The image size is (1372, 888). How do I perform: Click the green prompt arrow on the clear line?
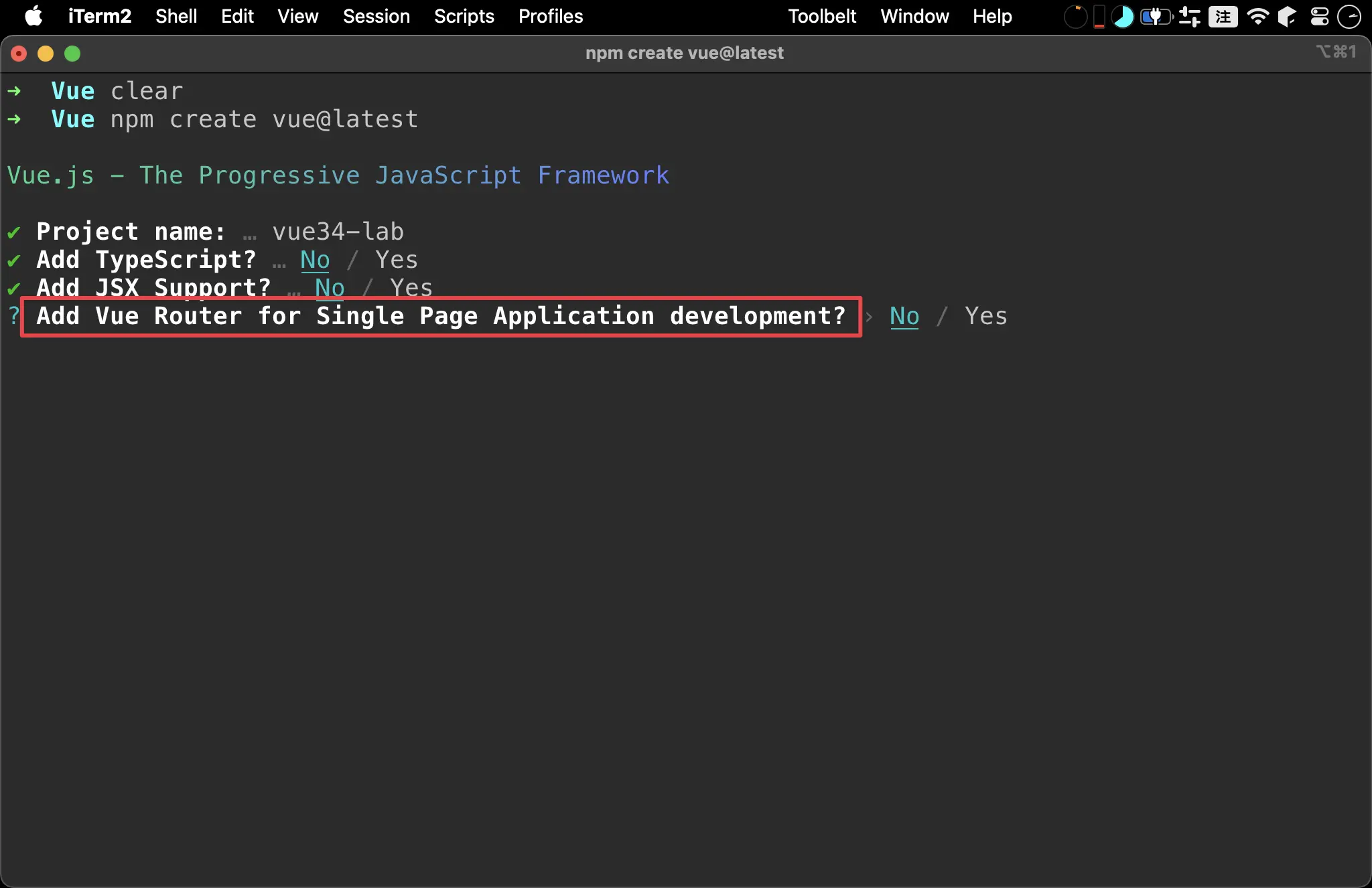(x=14, y=91)
